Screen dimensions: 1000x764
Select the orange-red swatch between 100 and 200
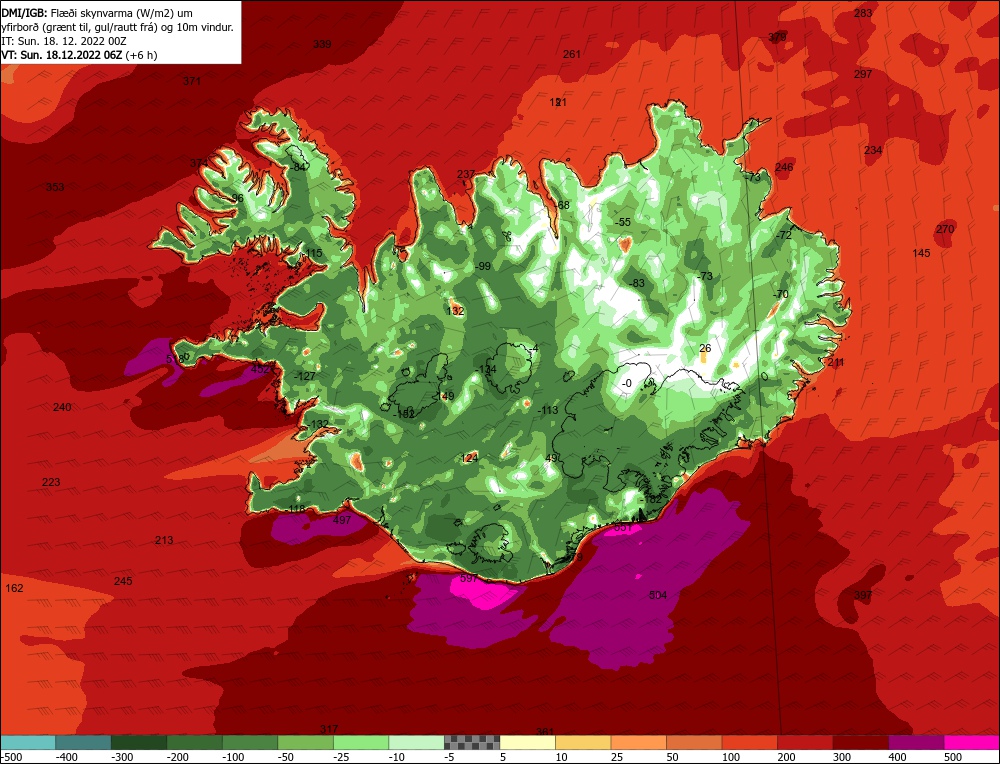point(749,742)
